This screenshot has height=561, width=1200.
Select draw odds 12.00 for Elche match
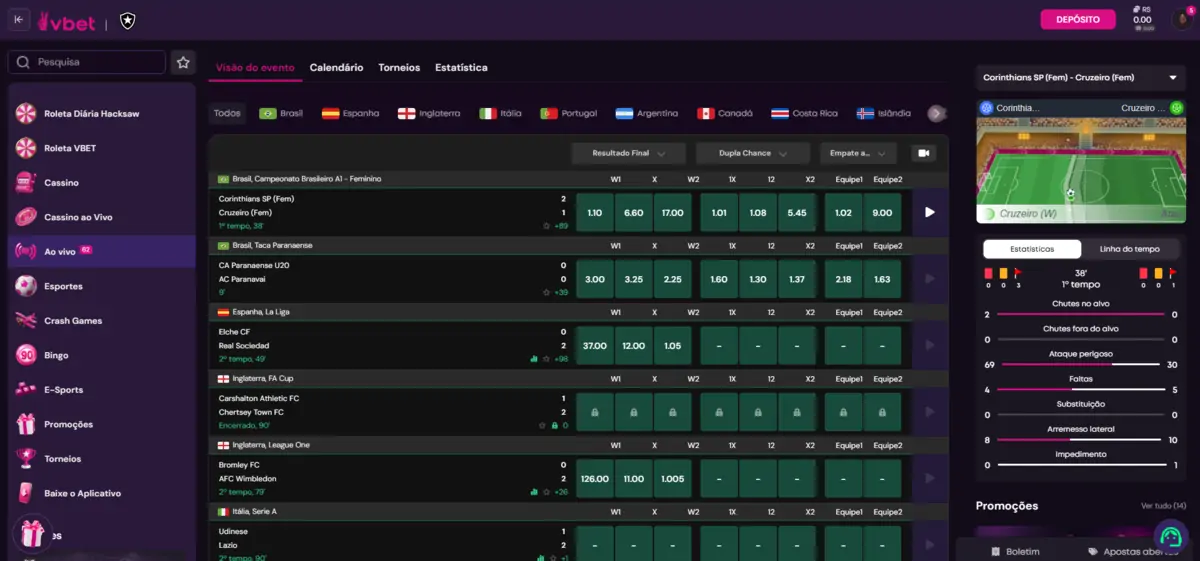[x=634, y=346]
